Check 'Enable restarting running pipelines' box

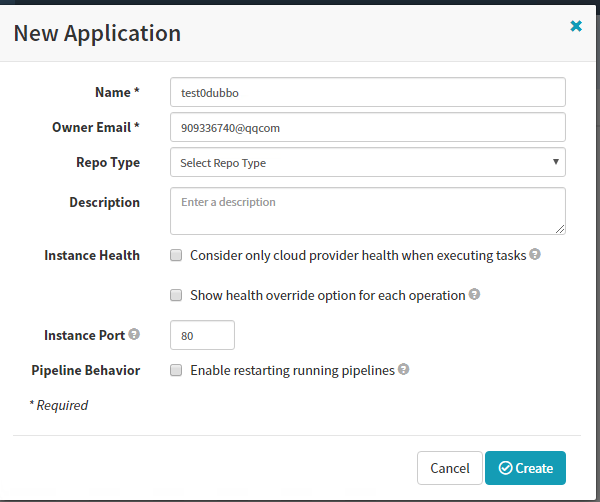pyautogui.click(x=176, y=370)
